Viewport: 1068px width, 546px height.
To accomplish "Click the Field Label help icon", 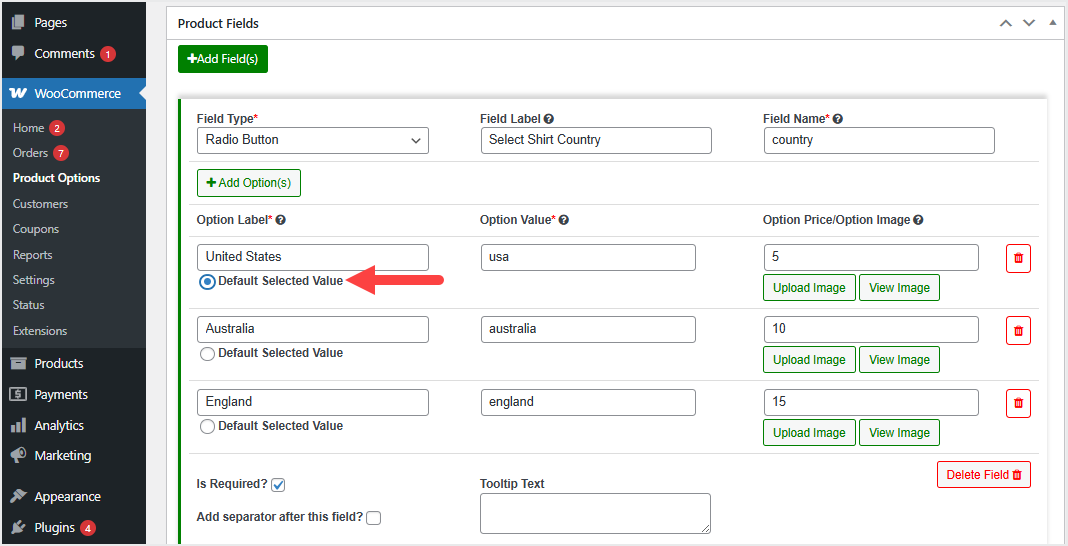I will coord(549,119).
